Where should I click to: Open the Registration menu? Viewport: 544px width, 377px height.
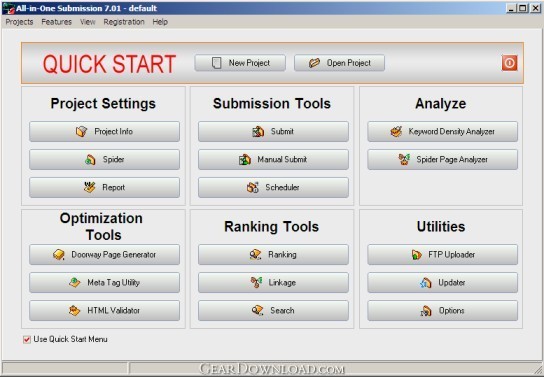pyautogui.click(x=124, y=22)
